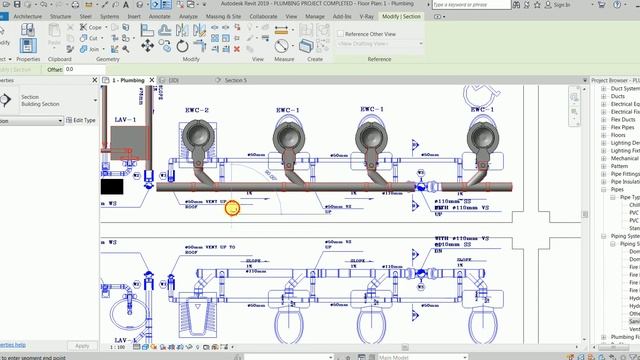The width and height of the screenshot is (640, 360).
Task: Click the Properties help link
Action: pyautogui.click(x=12, y=345)
